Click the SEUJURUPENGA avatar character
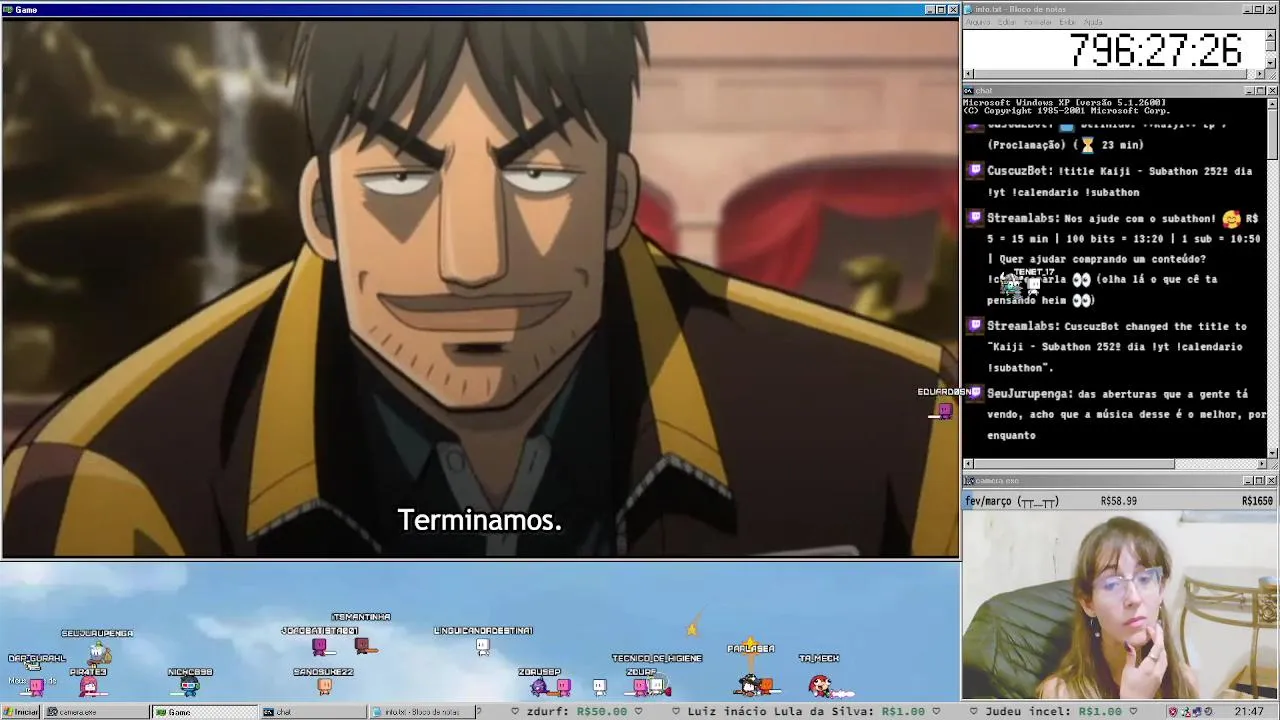Viewport: 1280px width, 720px height. coord(97,654)
